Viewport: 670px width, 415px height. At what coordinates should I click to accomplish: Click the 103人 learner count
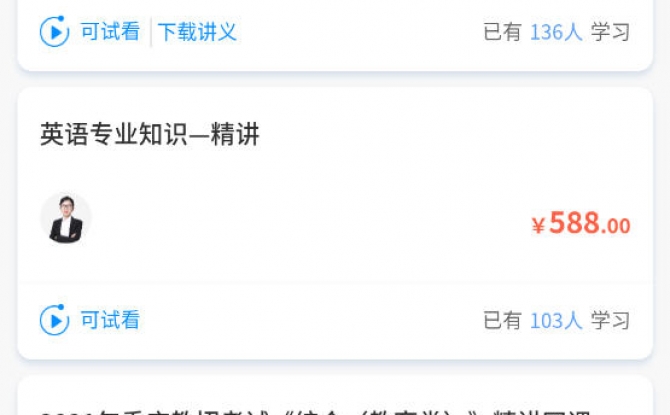click(556, 321)
